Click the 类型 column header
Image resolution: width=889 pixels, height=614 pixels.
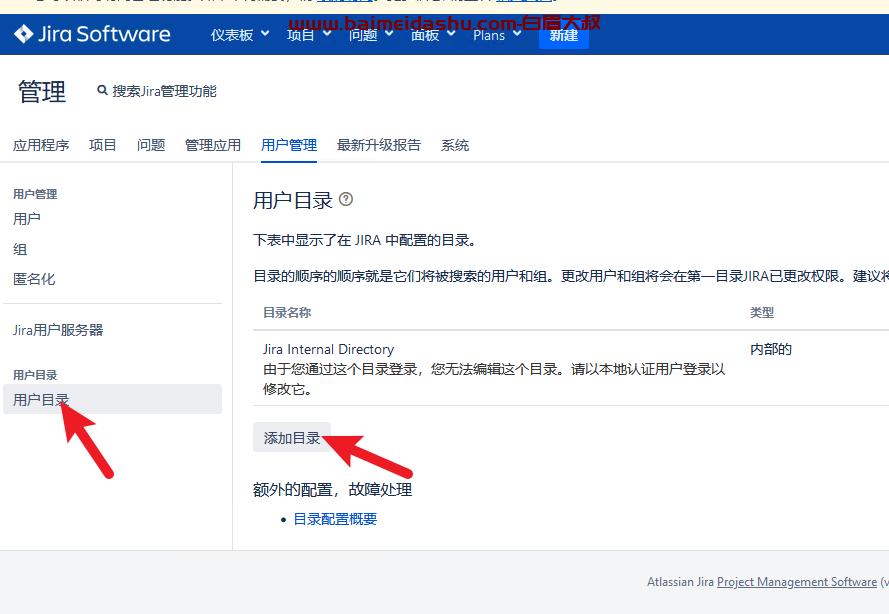click(761, 312)
